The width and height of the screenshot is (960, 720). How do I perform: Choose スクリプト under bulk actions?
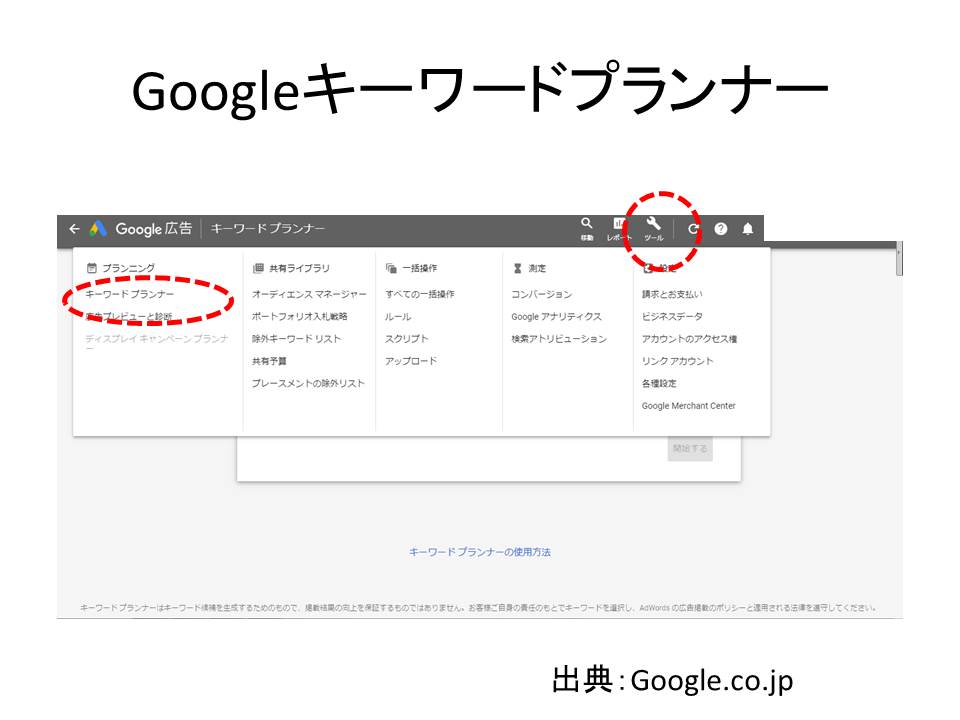coord(407,339)
